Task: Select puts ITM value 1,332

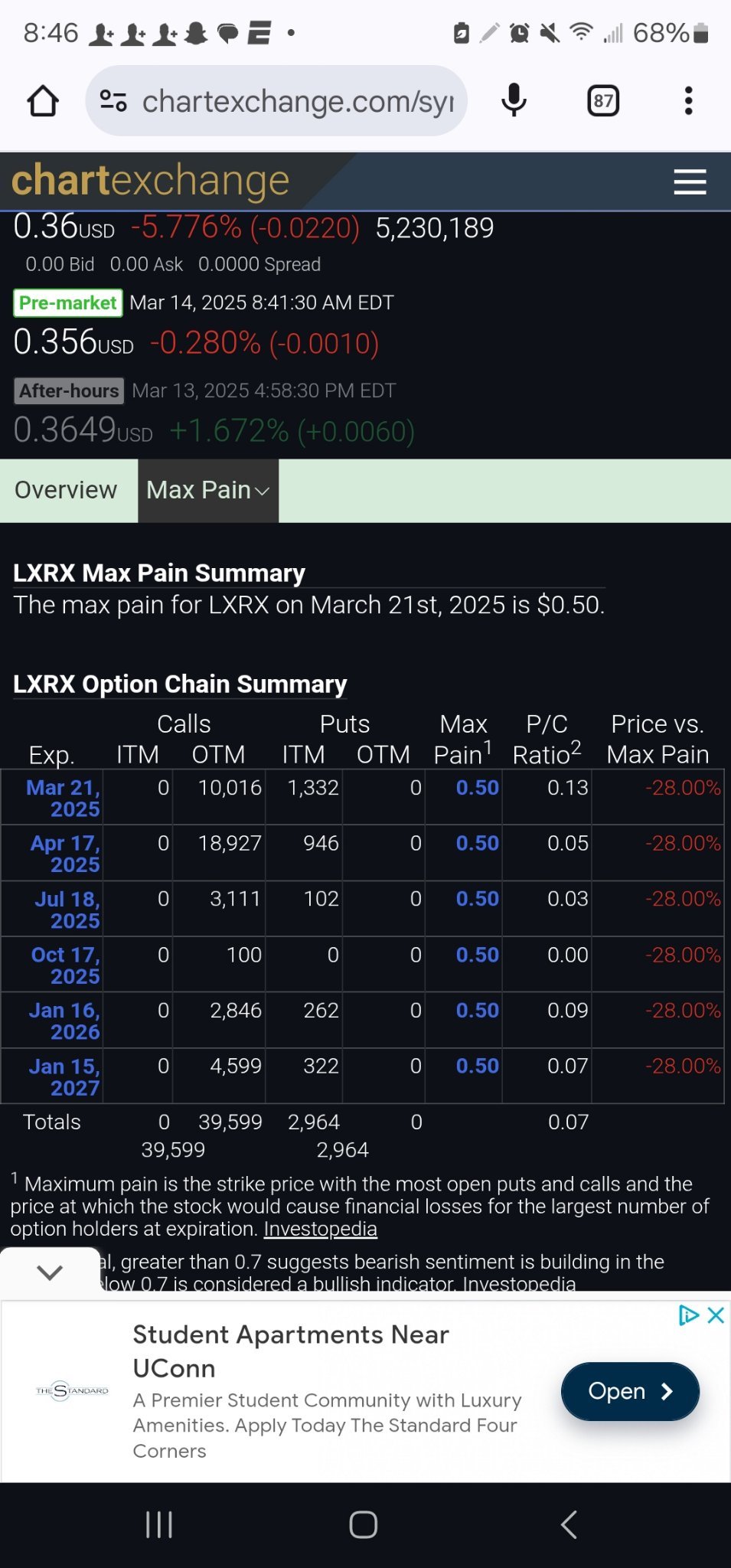Action: [313, 788]
